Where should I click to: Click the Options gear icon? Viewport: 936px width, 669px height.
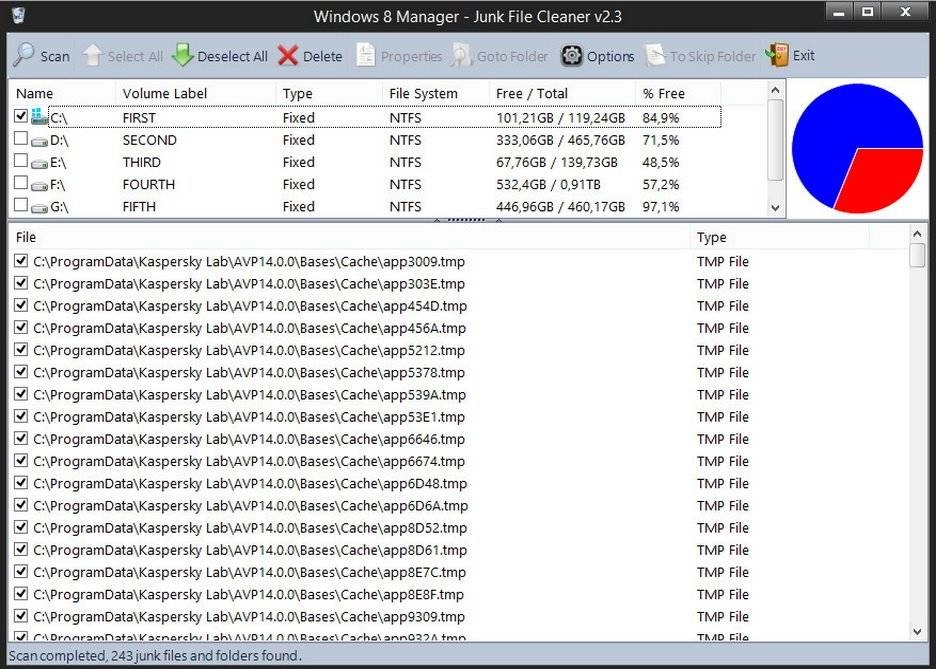click(x=571, y=56)
